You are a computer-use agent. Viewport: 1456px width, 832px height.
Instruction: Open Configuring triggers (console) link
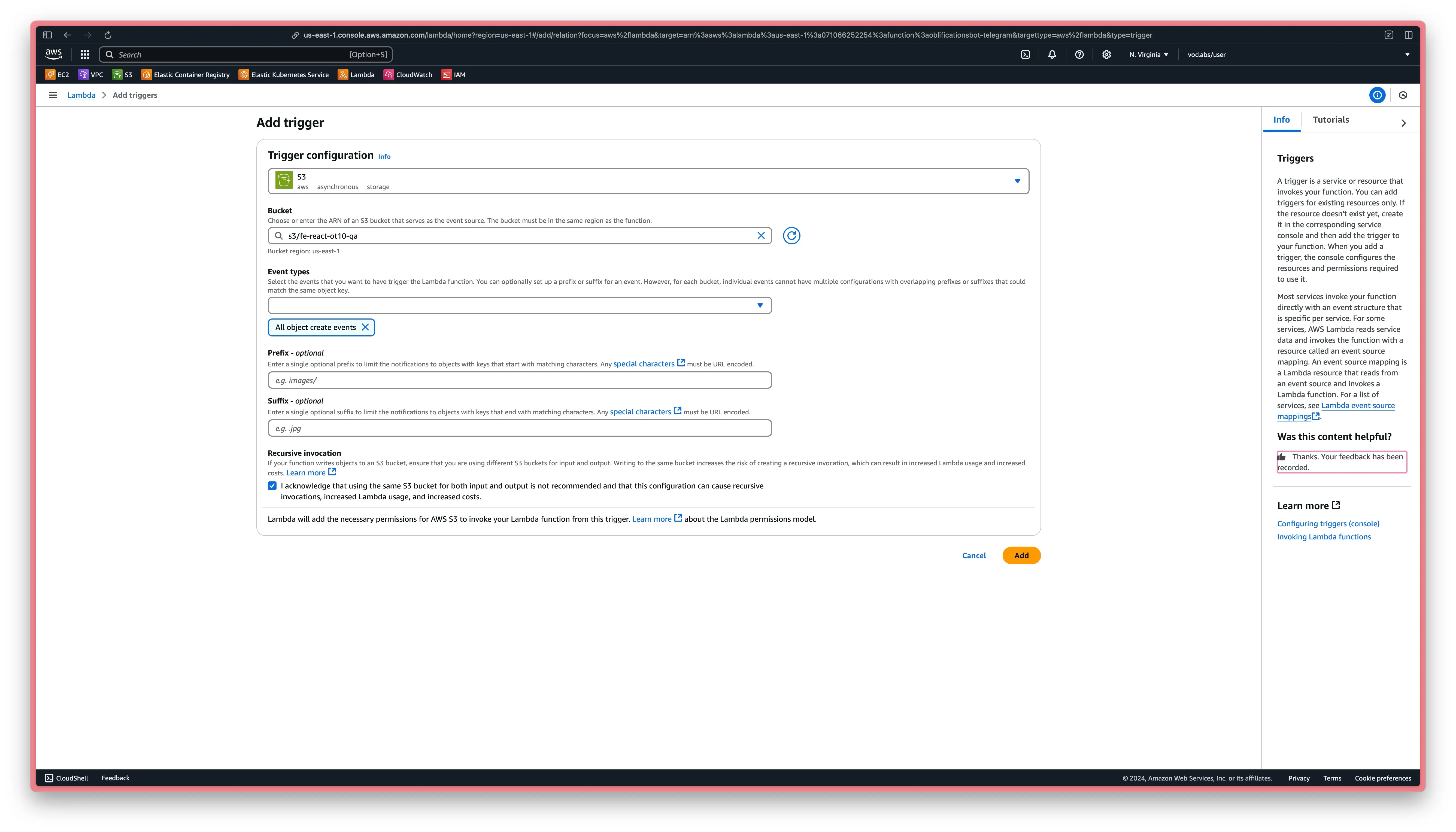pyautogui.click(x=1328, y=523)
